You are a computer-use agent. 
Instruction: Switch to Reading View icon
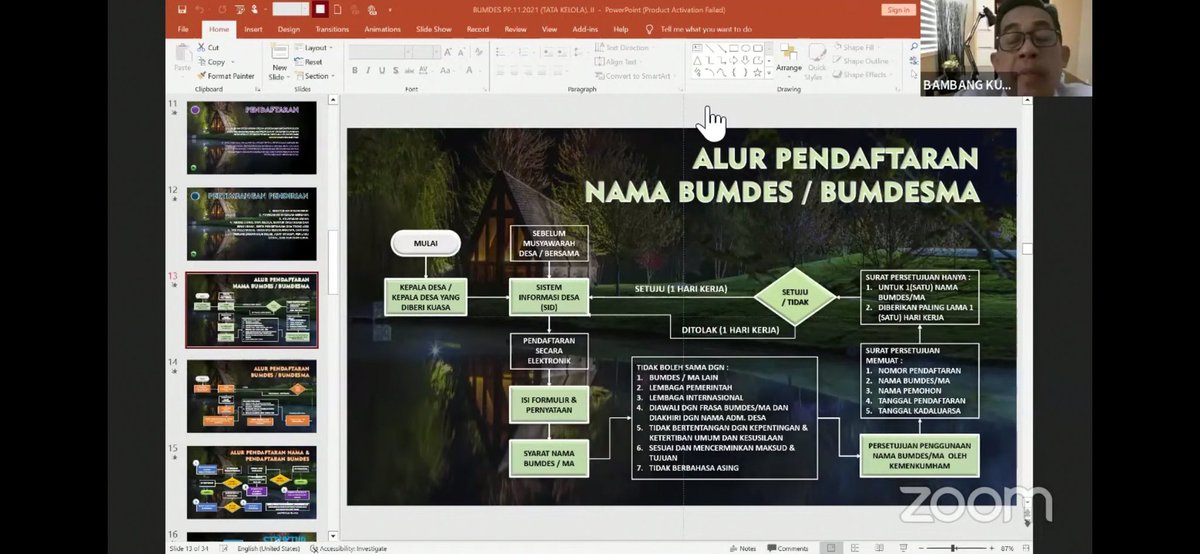coord(879,548)
